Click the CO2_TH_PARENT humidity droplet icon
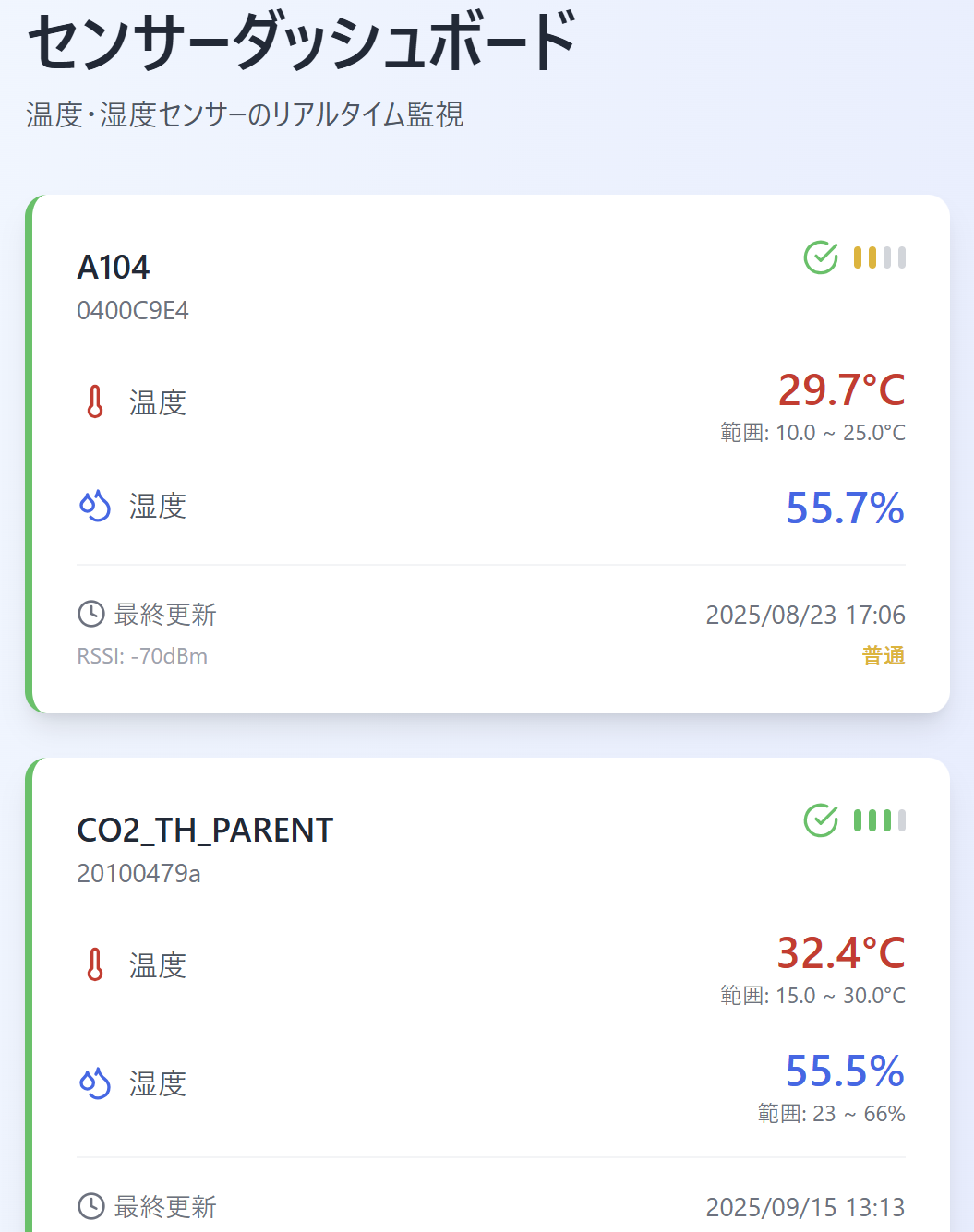 95,1083
